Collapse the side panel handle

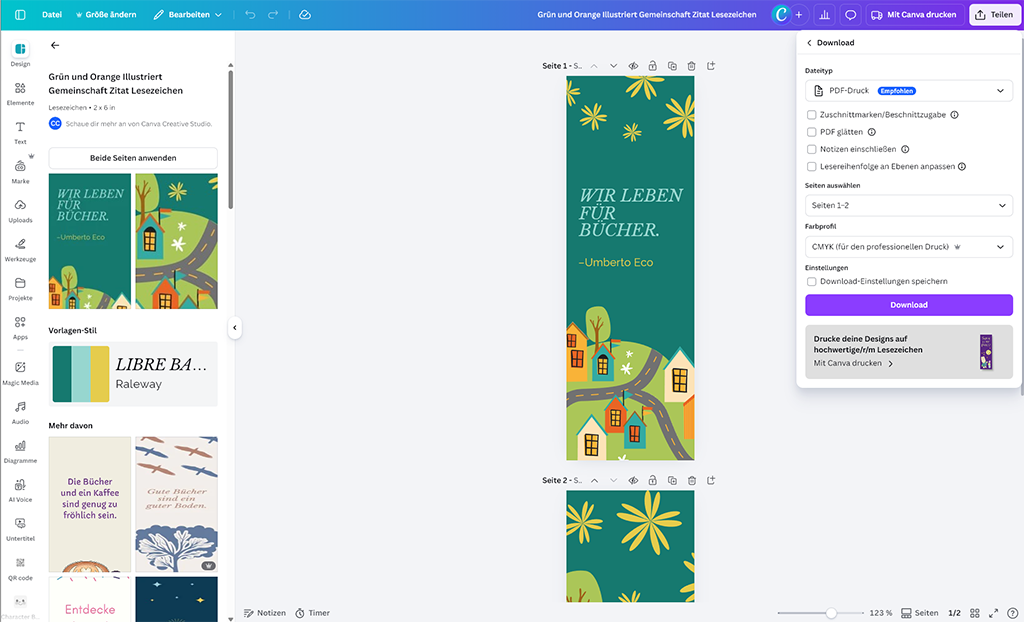[x=235, y=327]
